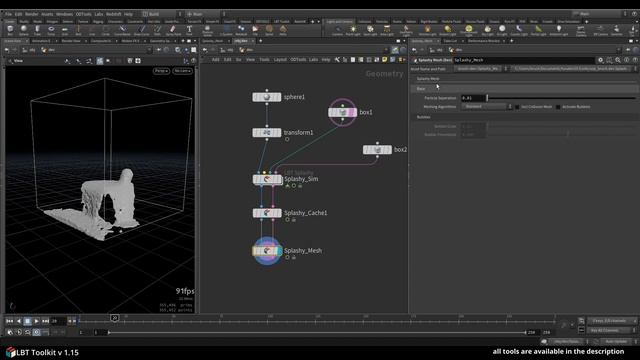Select the Splashy_Cache1 node
Screen dimensions: 640x360
tap(267, 213)
